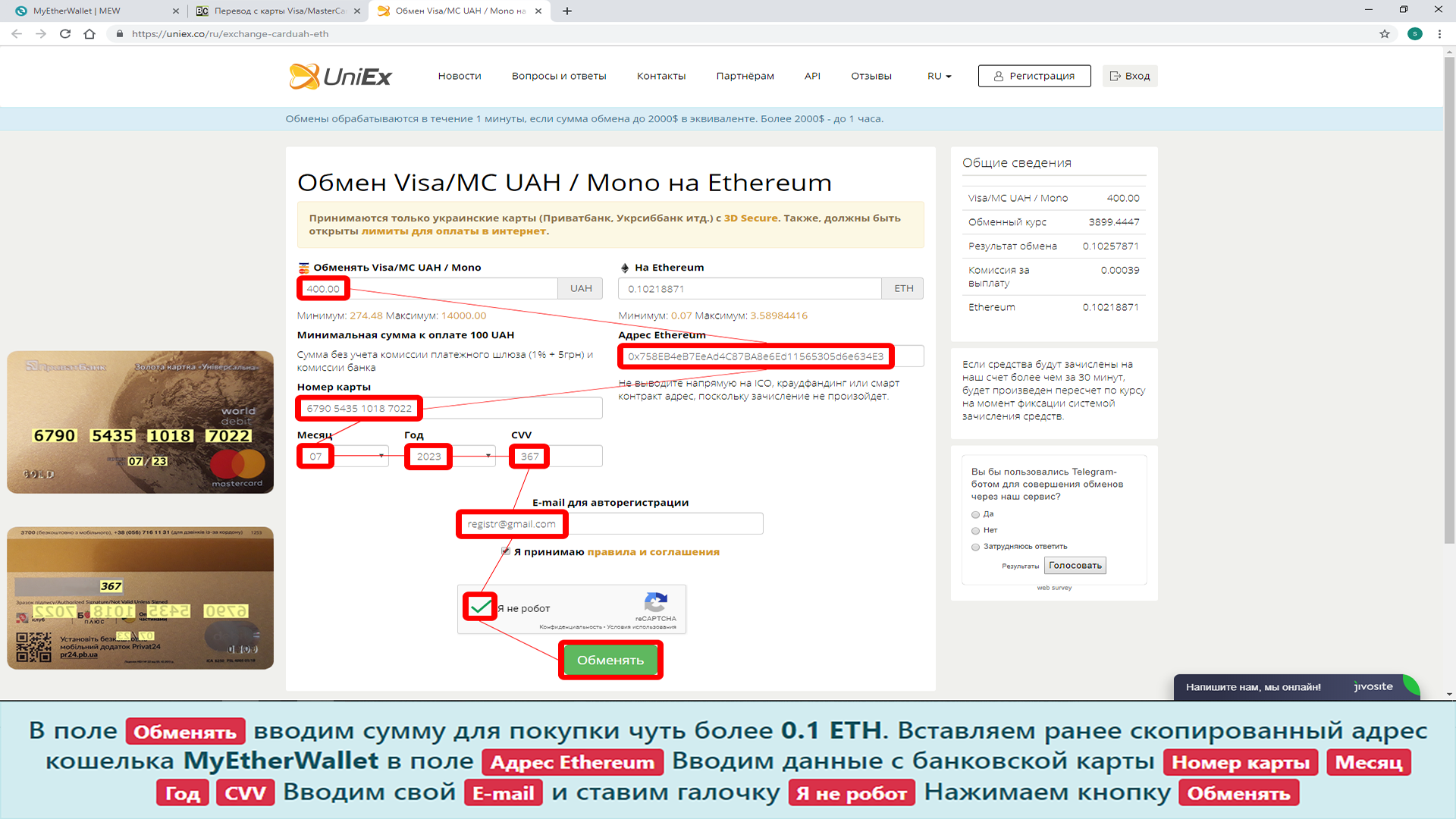Open the Отзывы page
Screen dimensions: 1456x819
coord(871,76)
